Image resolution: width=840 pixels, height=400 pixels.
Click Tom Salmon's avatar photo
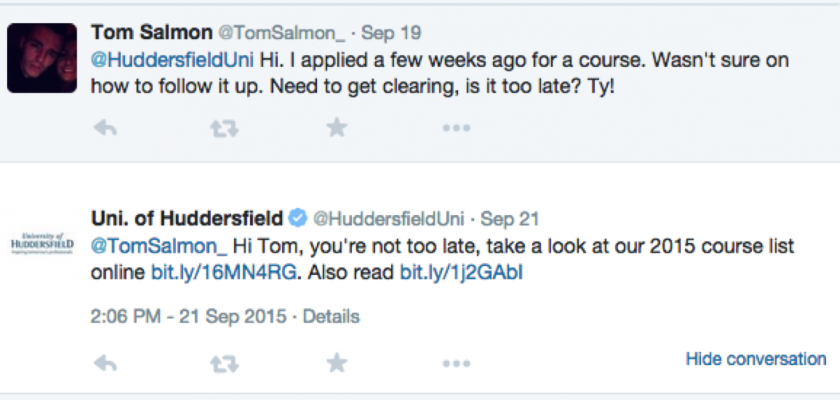(x=42, y=56)
